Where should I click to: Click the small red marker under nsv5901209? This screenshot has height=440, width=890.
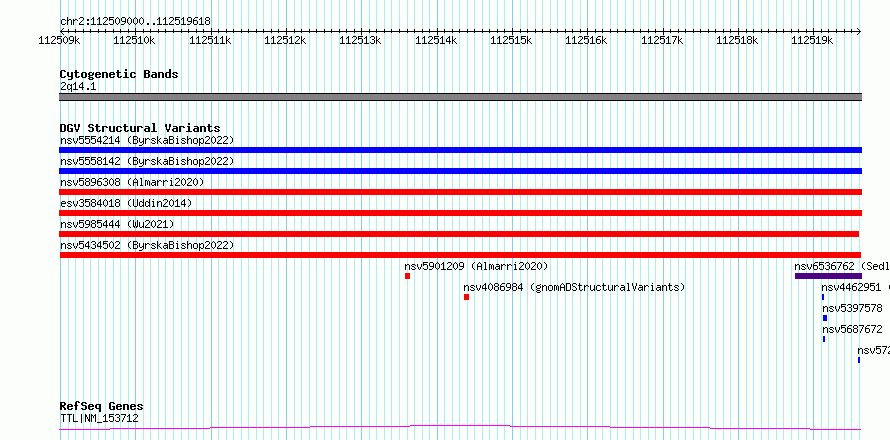(x=408, y=276)
